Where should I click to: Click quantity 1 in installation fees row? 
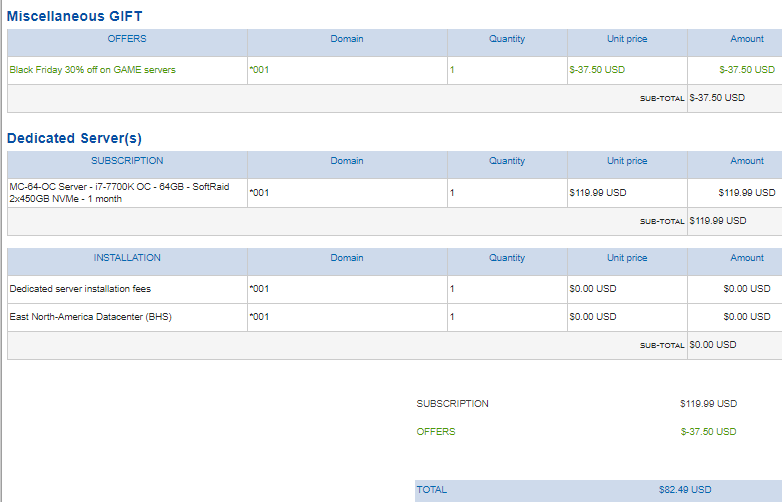[x=452, y=289]
